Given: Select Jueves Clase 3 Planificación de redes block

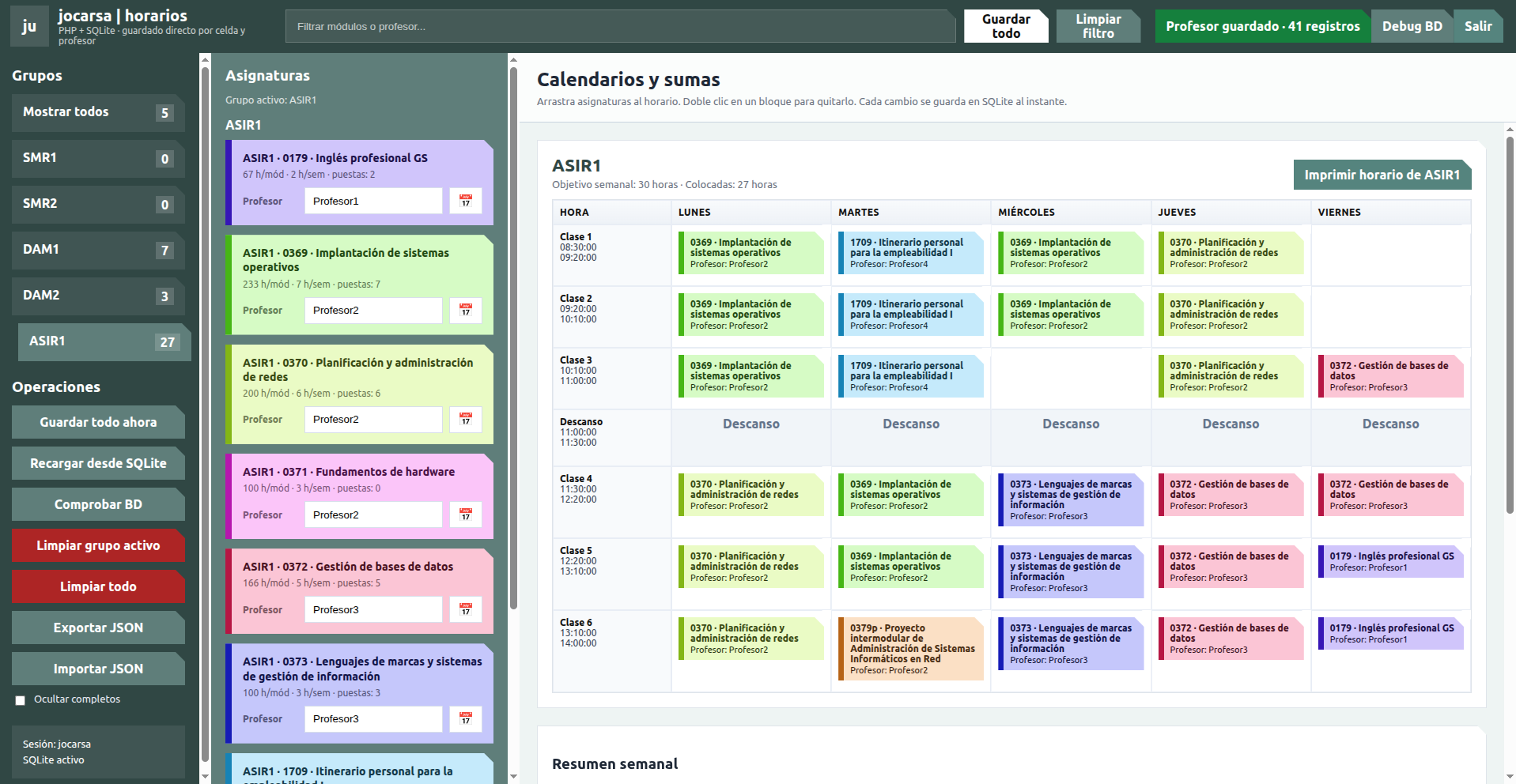Looking at the screenshot, I should point(1231,376).
